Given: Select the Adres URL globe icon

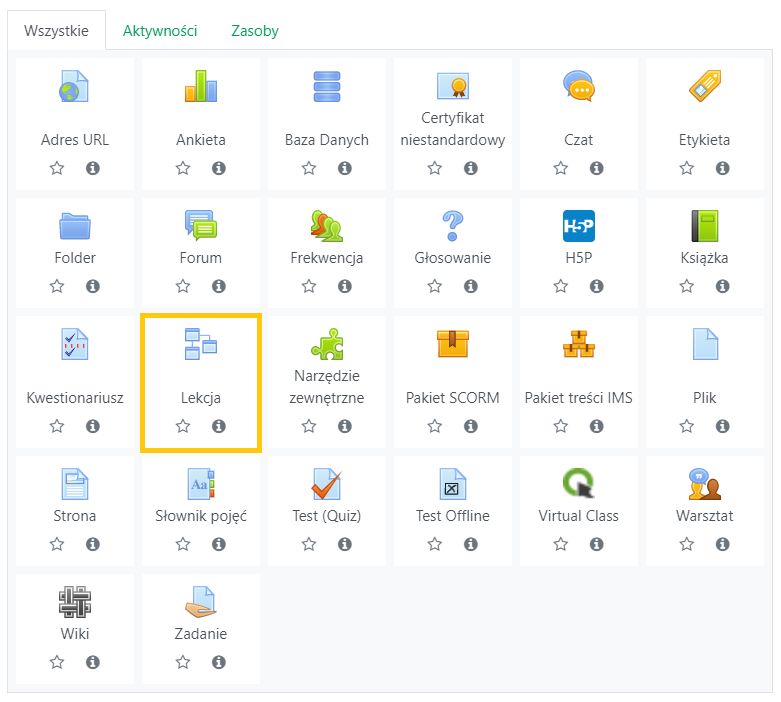Looking at the screenshot, I should pos(74,86).
